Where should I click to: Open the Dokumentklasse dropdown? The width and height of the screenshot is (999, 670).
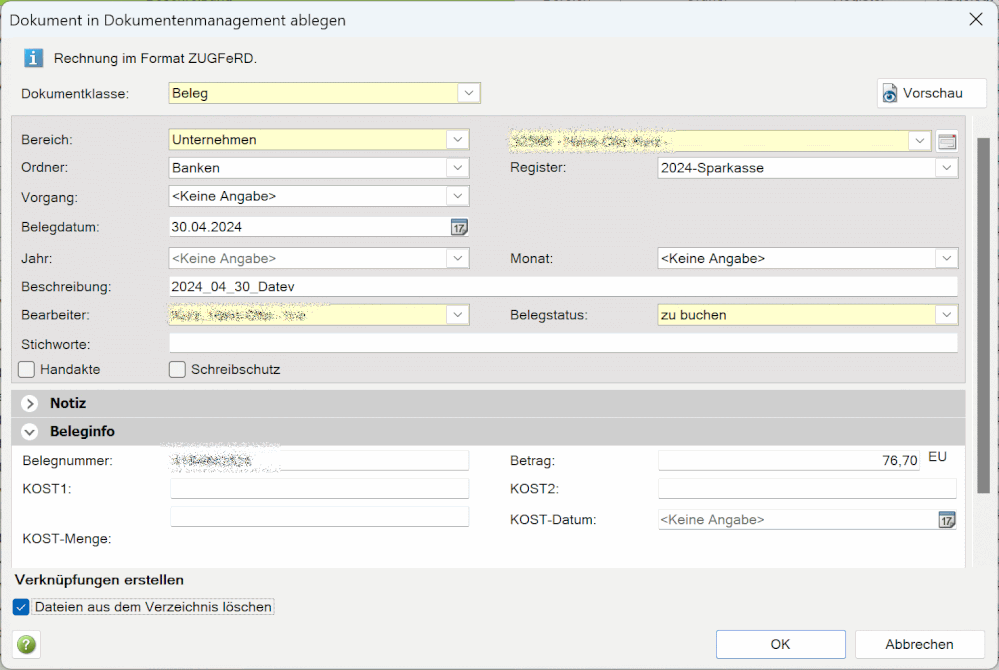point(469,93)
